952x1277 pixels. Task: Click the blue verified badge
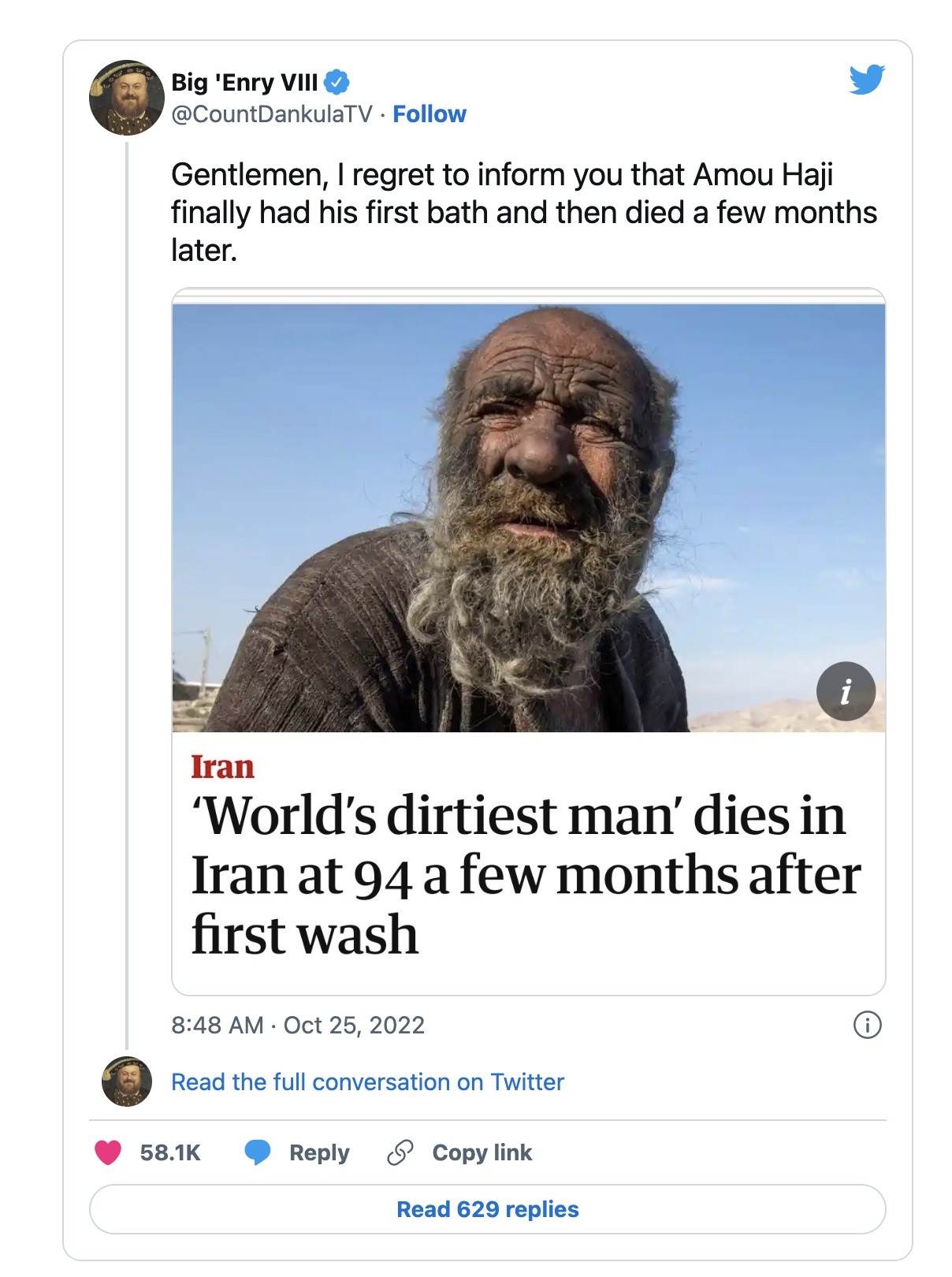click(x=337, y=82)
